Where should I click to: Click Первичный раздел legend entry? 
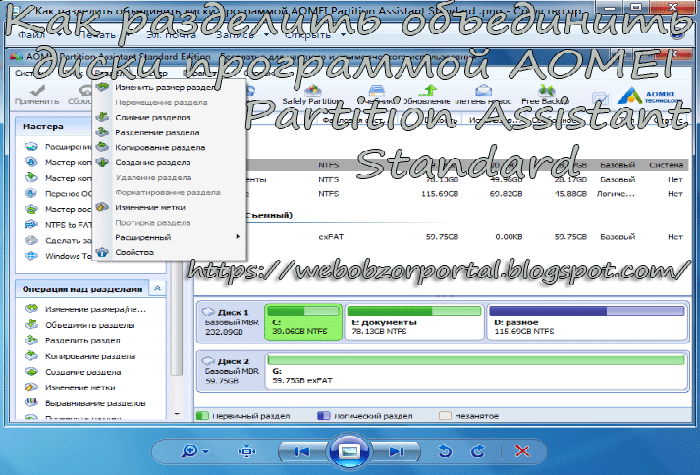click(243, 416)
